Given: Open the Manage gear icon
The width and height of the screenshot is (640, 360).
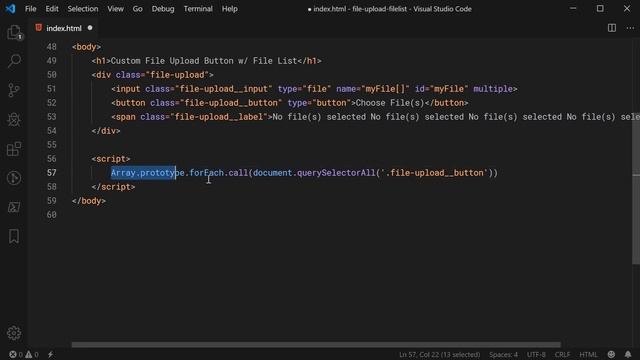Looking at the screenshot, I should tap(14, 333).
